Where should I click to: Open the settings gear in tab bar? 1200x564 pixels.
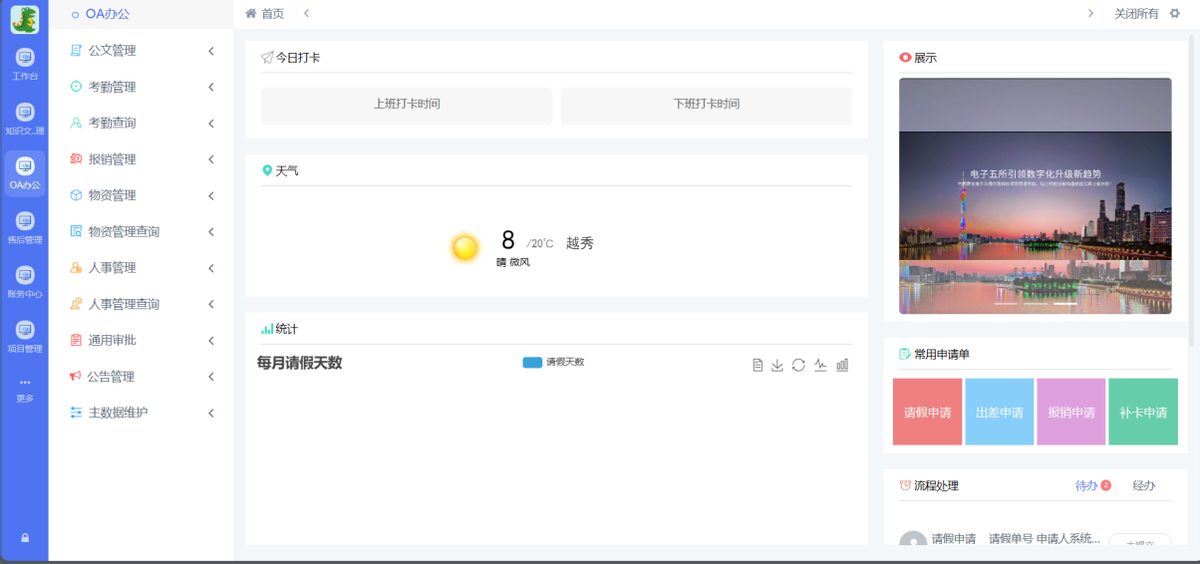click(1175, 14)
